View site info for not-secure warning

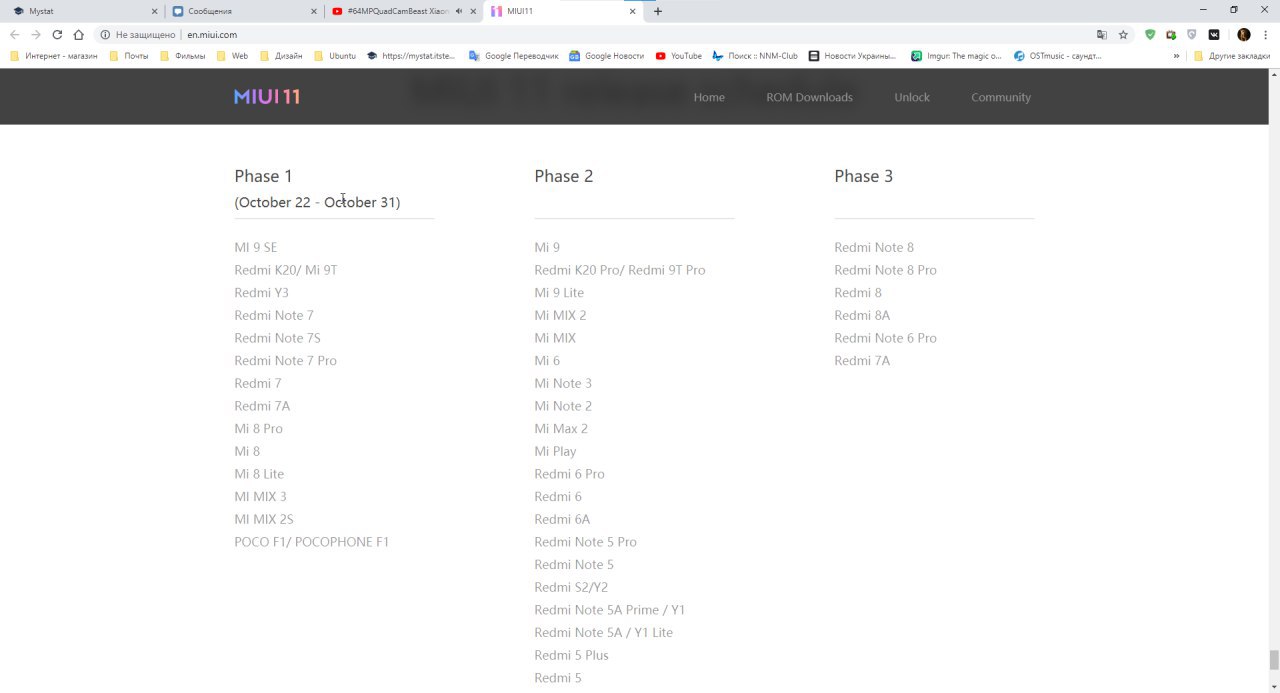click(138, 34)
